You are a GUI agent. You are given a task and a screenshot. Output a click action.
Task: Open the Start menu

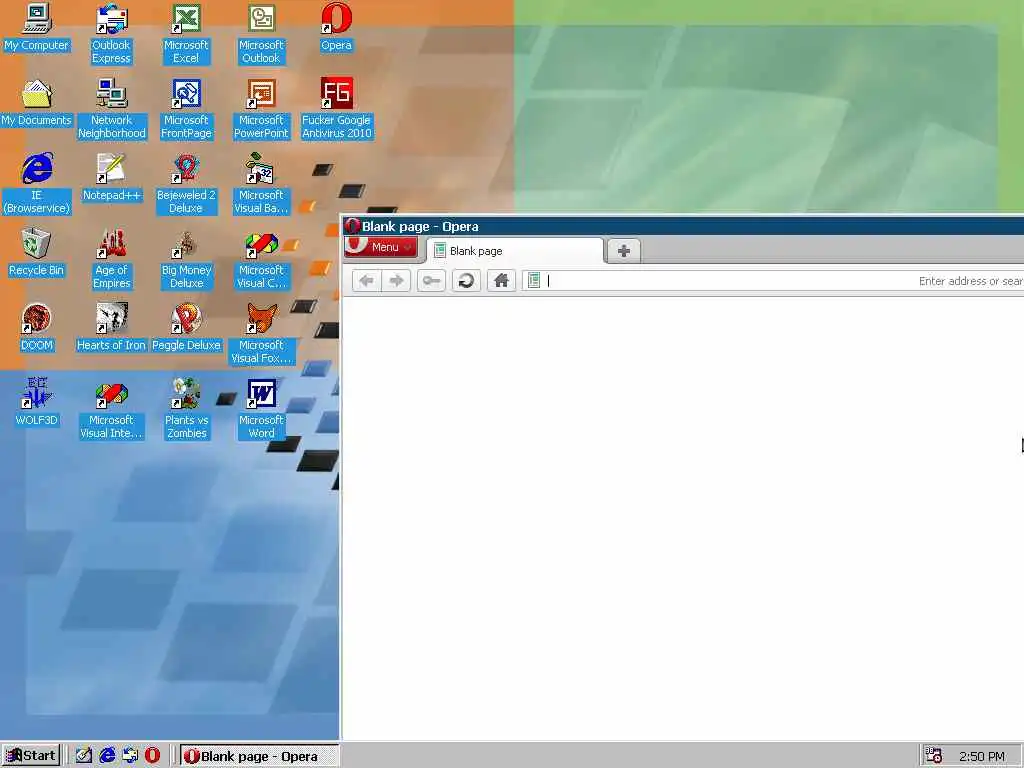tap(31, 756)
